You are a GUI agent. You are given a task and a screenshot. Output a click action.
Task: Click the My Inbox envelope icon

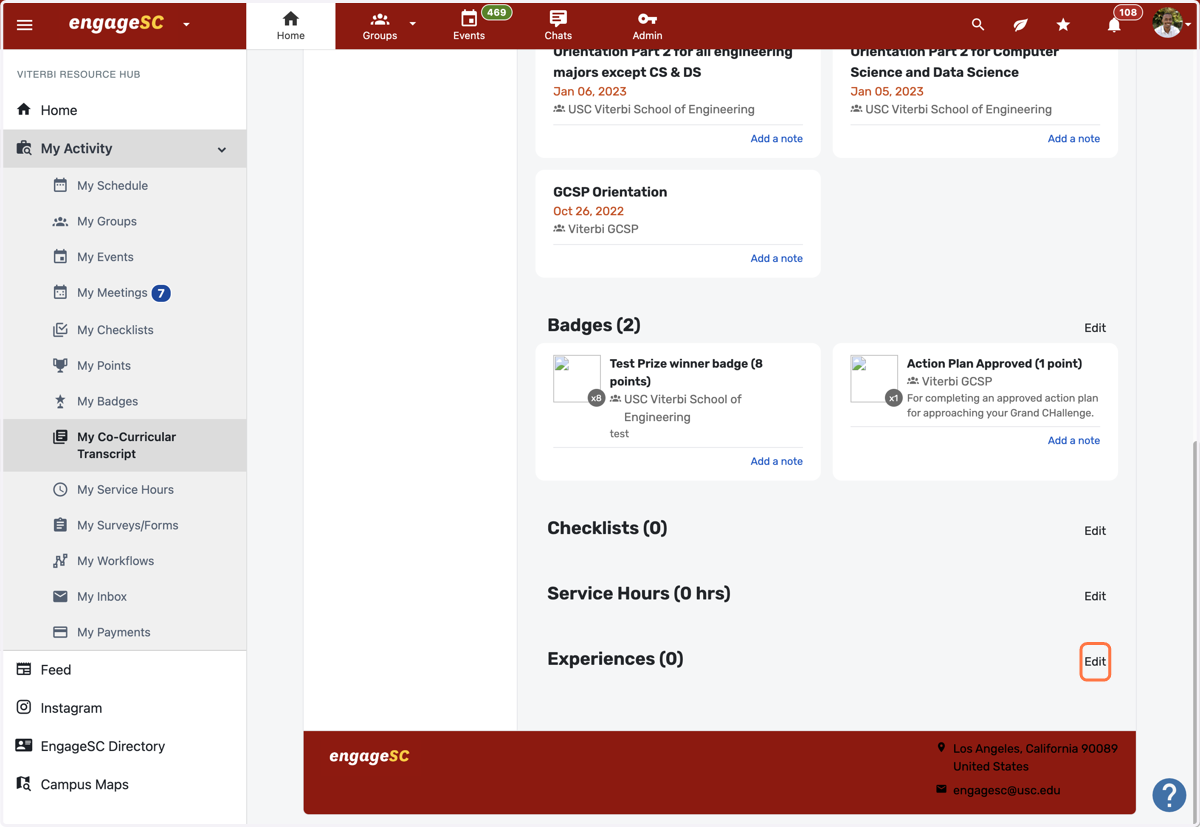pos(60,597)
